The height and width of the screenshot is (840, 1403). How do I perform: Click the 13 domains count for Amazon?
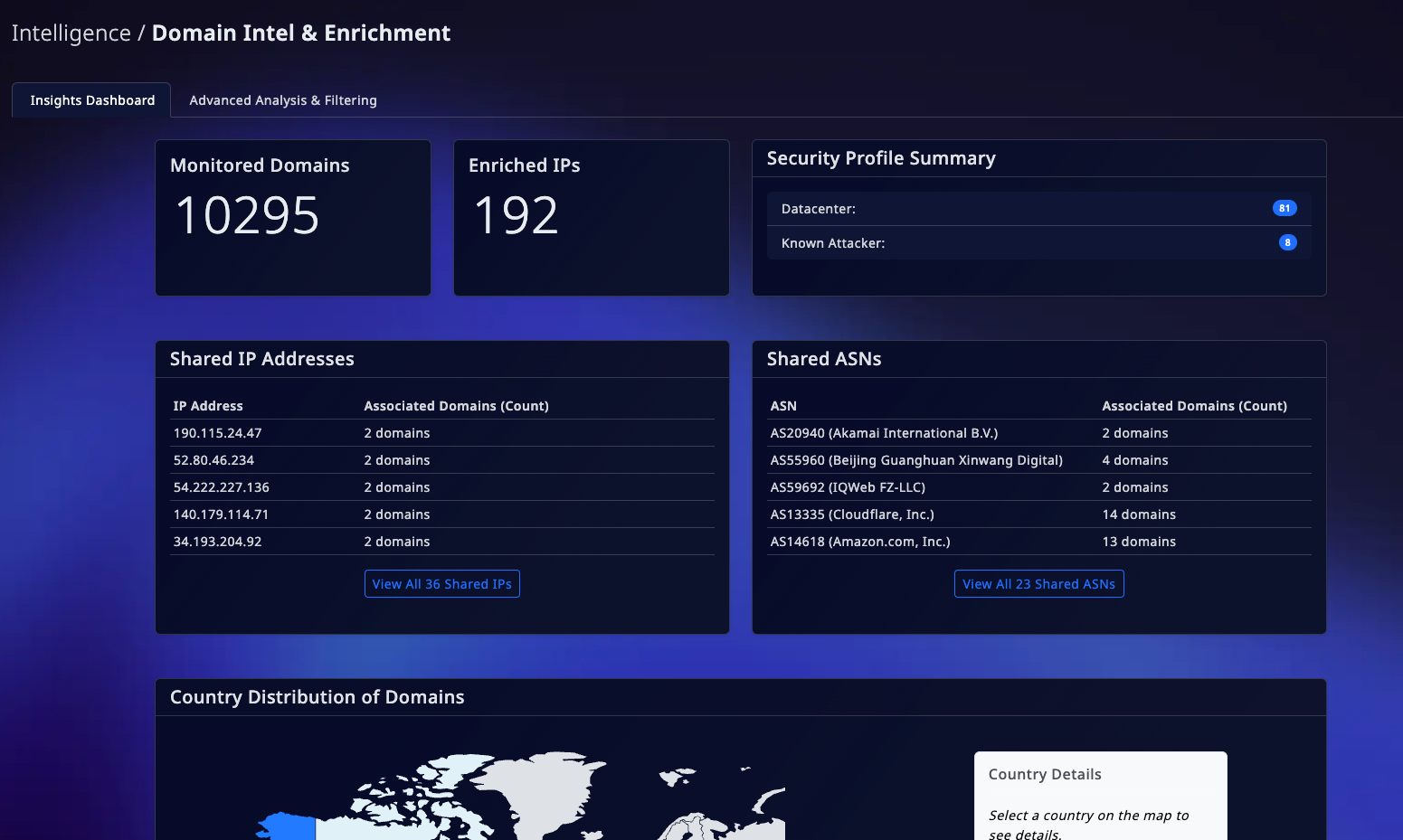tap(1139, 542)
